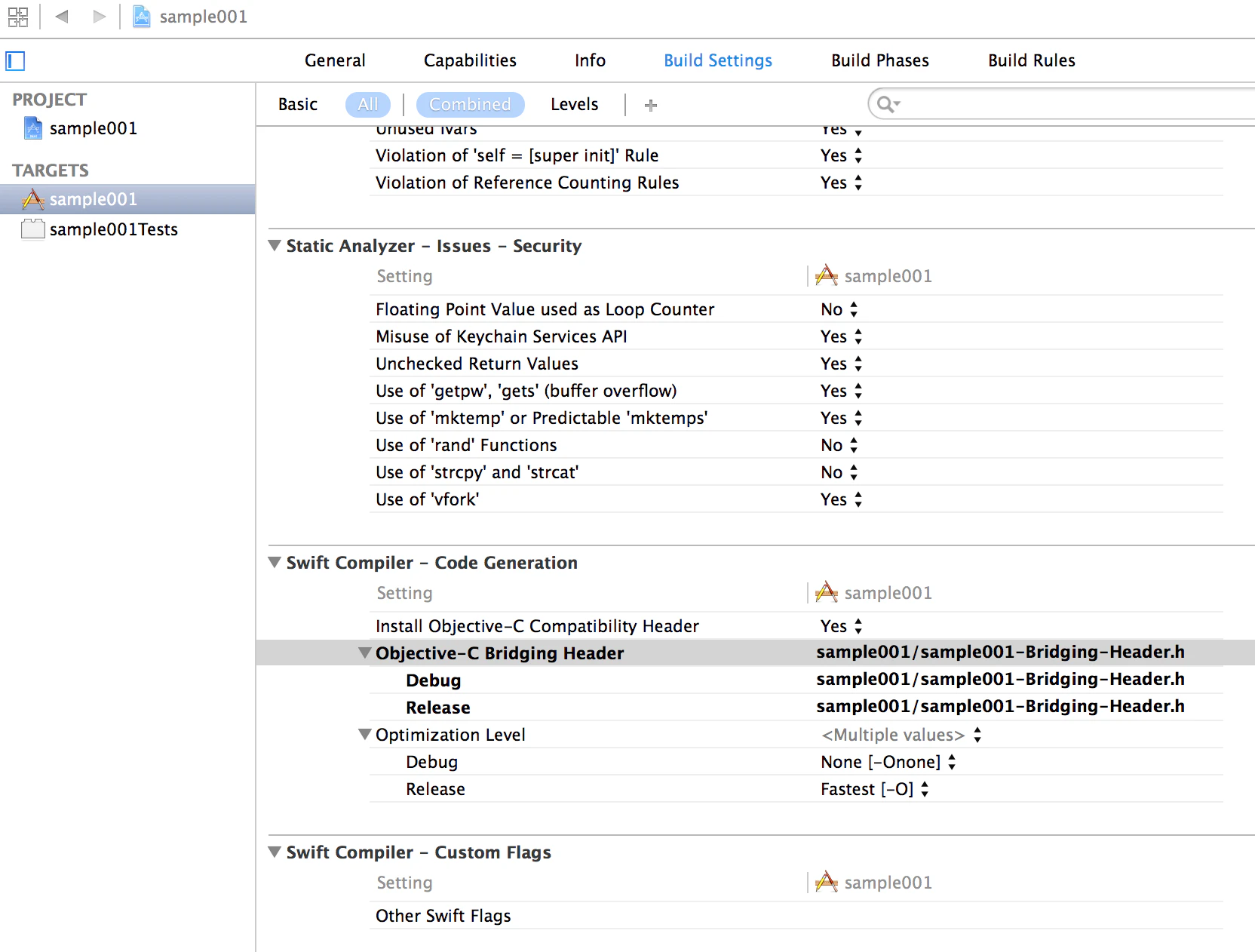Screen dimensions: 1255x952
Task: Go forward with the right arrow
Action: tap(99, 17)
